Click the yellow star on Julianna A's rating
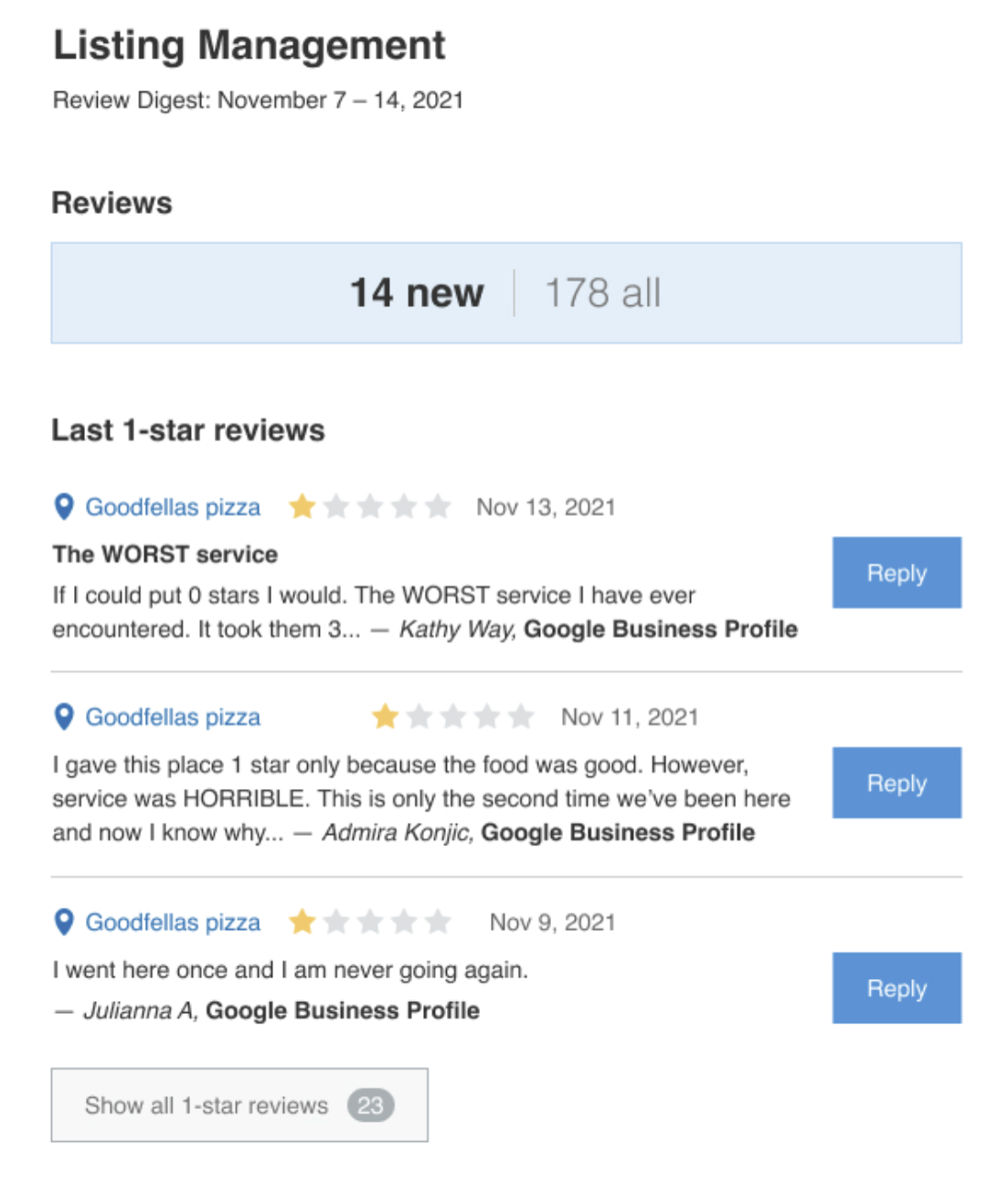The width and height of the screenshot is (1008, 1183). tap(302, 922)
